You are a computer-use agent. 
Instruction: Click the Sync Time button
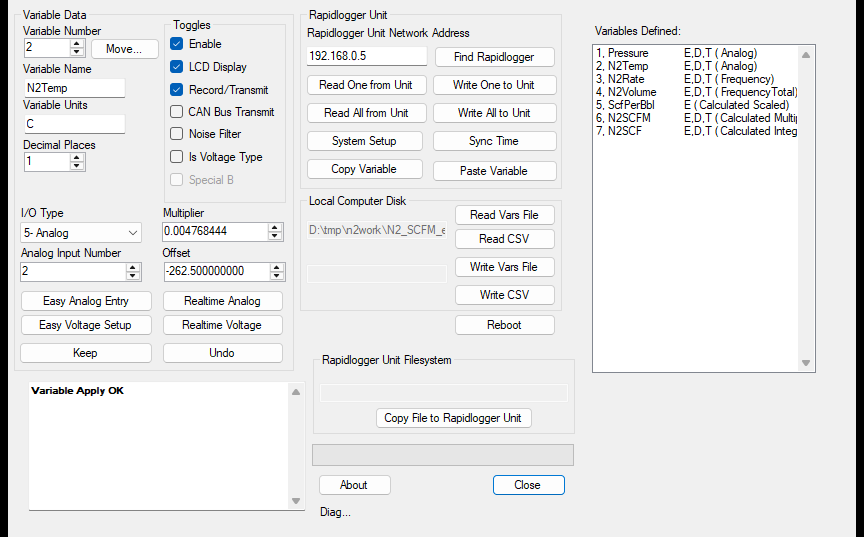click(x=494, y=141)
